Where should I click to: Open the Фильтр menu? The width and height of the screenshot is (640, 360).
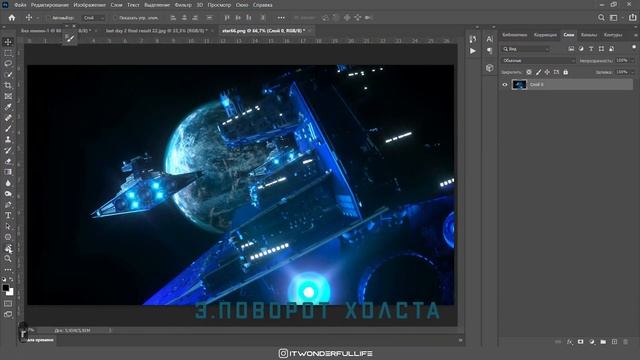pyautogui.click(x=183, y=5)
